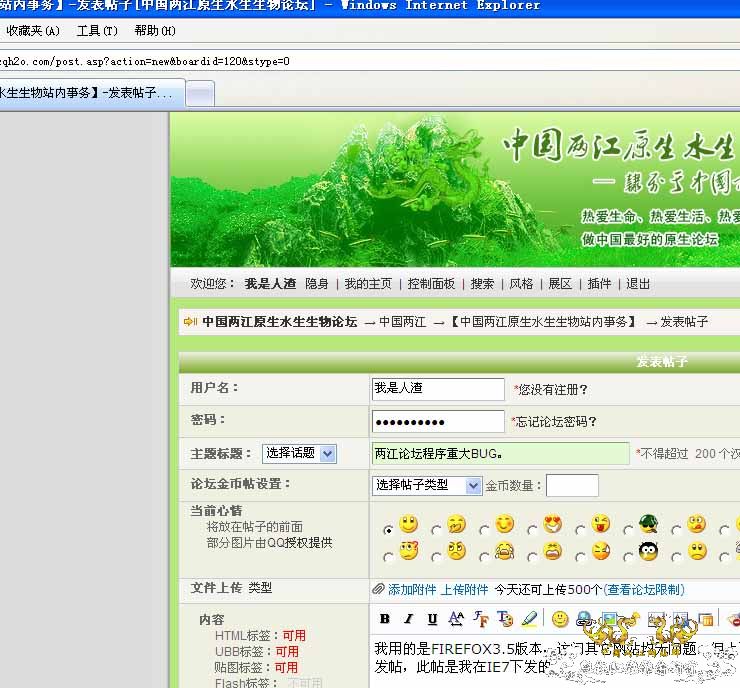The image size is (740, 688).
Task: Open the 工具 tools menu
Action: pos(96,31)
